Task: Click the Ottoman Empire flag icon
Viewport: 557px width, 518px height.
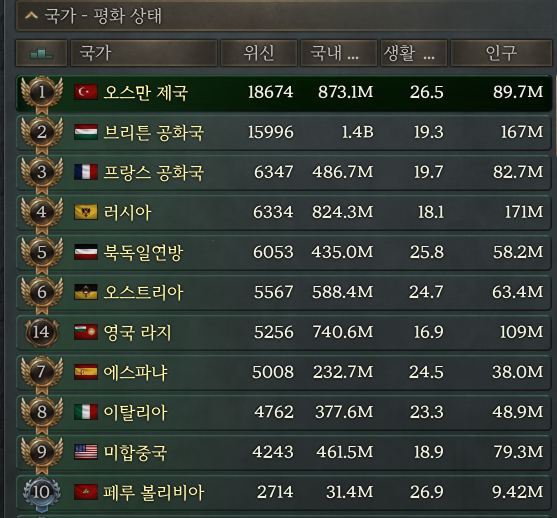Action: coord(86,92)
